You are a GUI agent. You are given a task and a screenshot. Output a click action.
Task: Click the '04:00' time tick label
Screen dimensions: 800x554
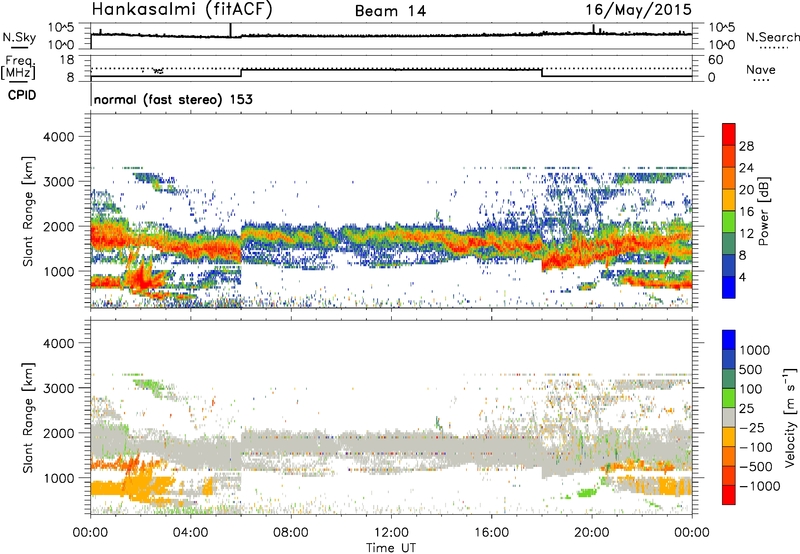(x=190, y=533)
